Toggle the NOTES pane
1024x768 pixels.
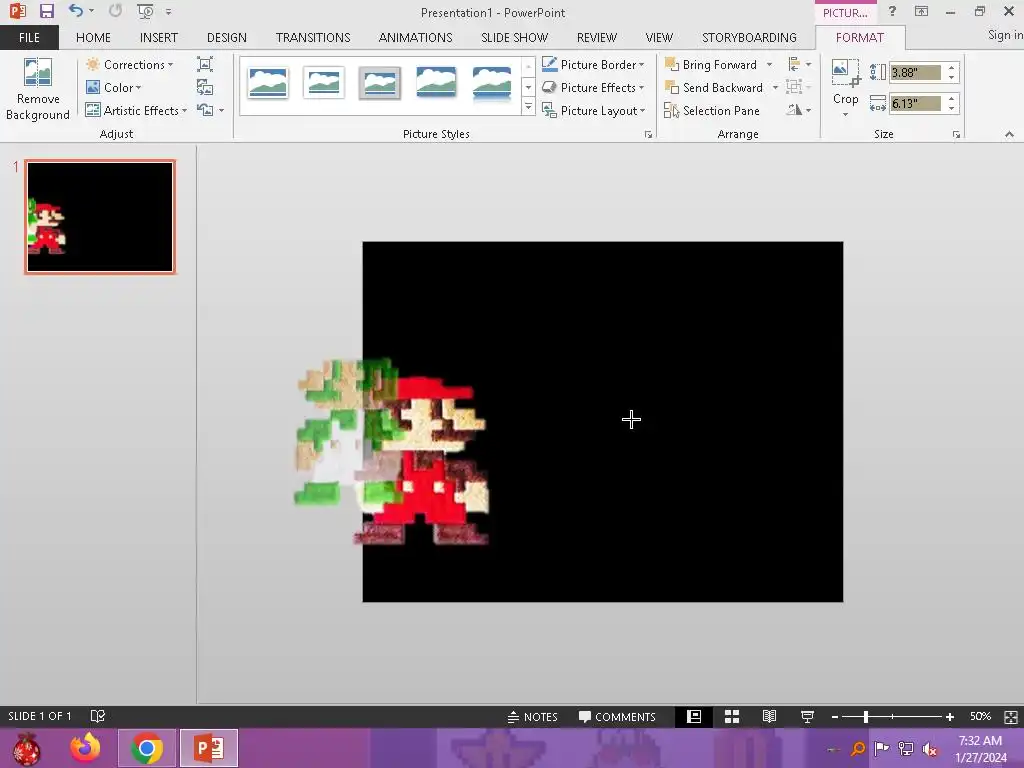pos(533,716)
